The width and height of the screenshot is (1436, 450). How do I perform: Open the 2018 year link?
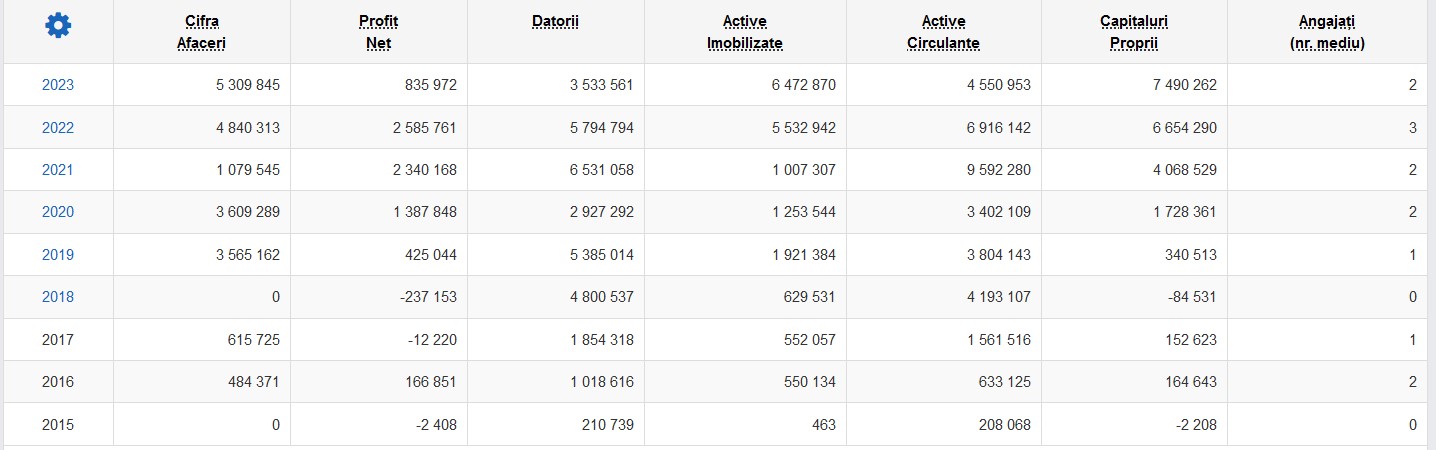58,297
